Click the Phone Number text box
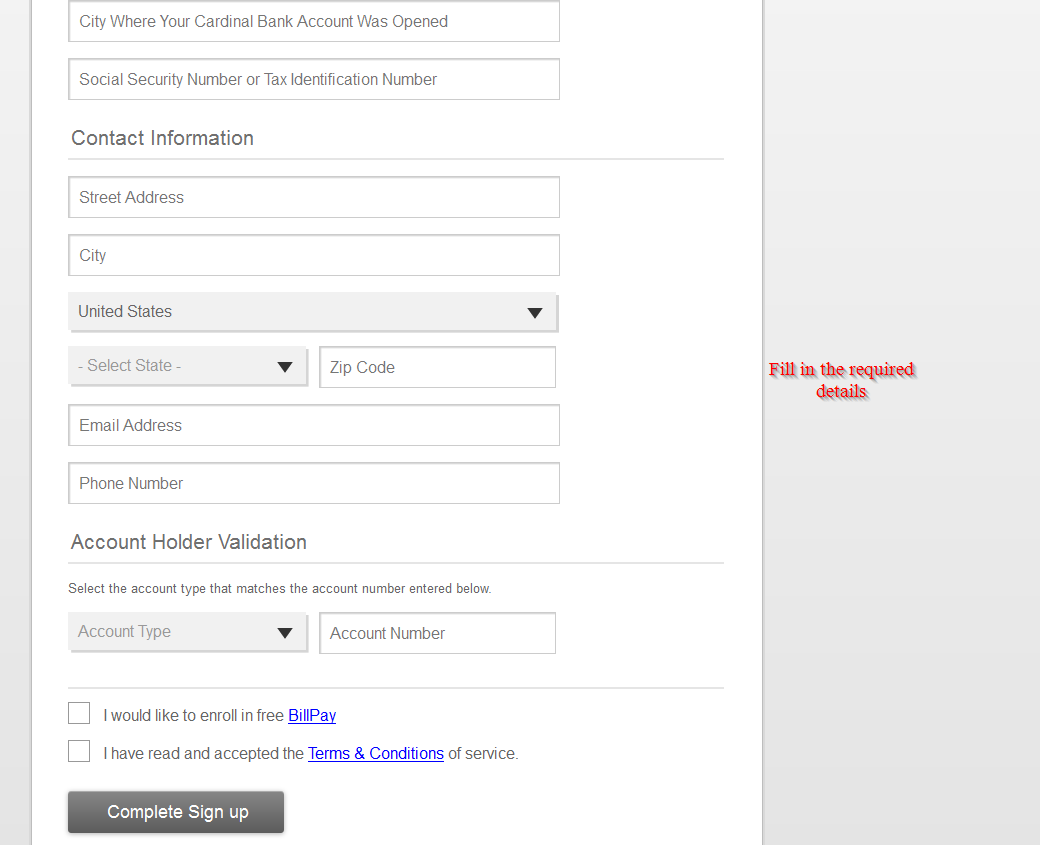The height and width of the screenshot is (845, 1040). coord(313,484)
